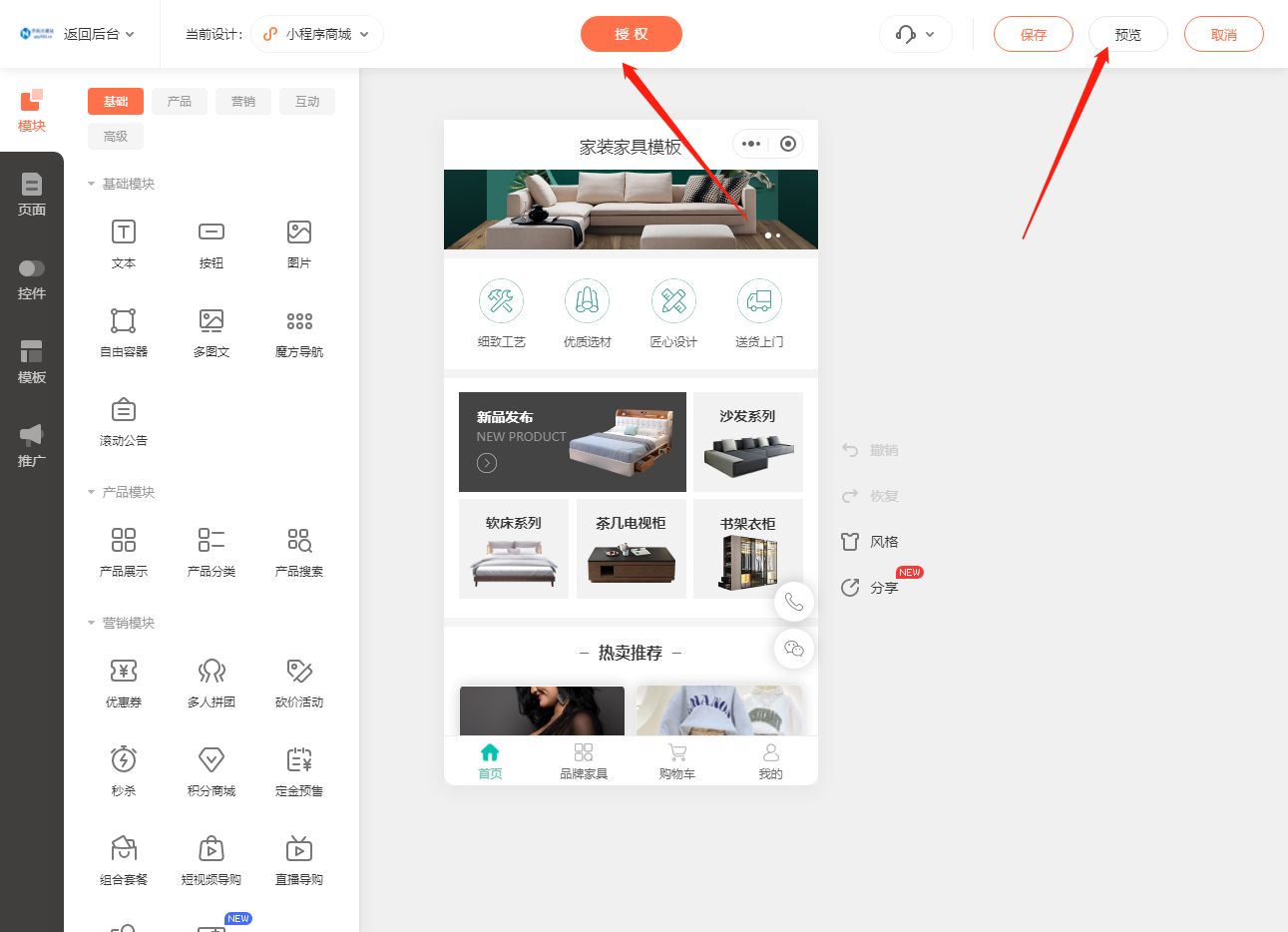Insert the 产品分类 product category module
The image size is (1288, 932).
tap(212, 553)
